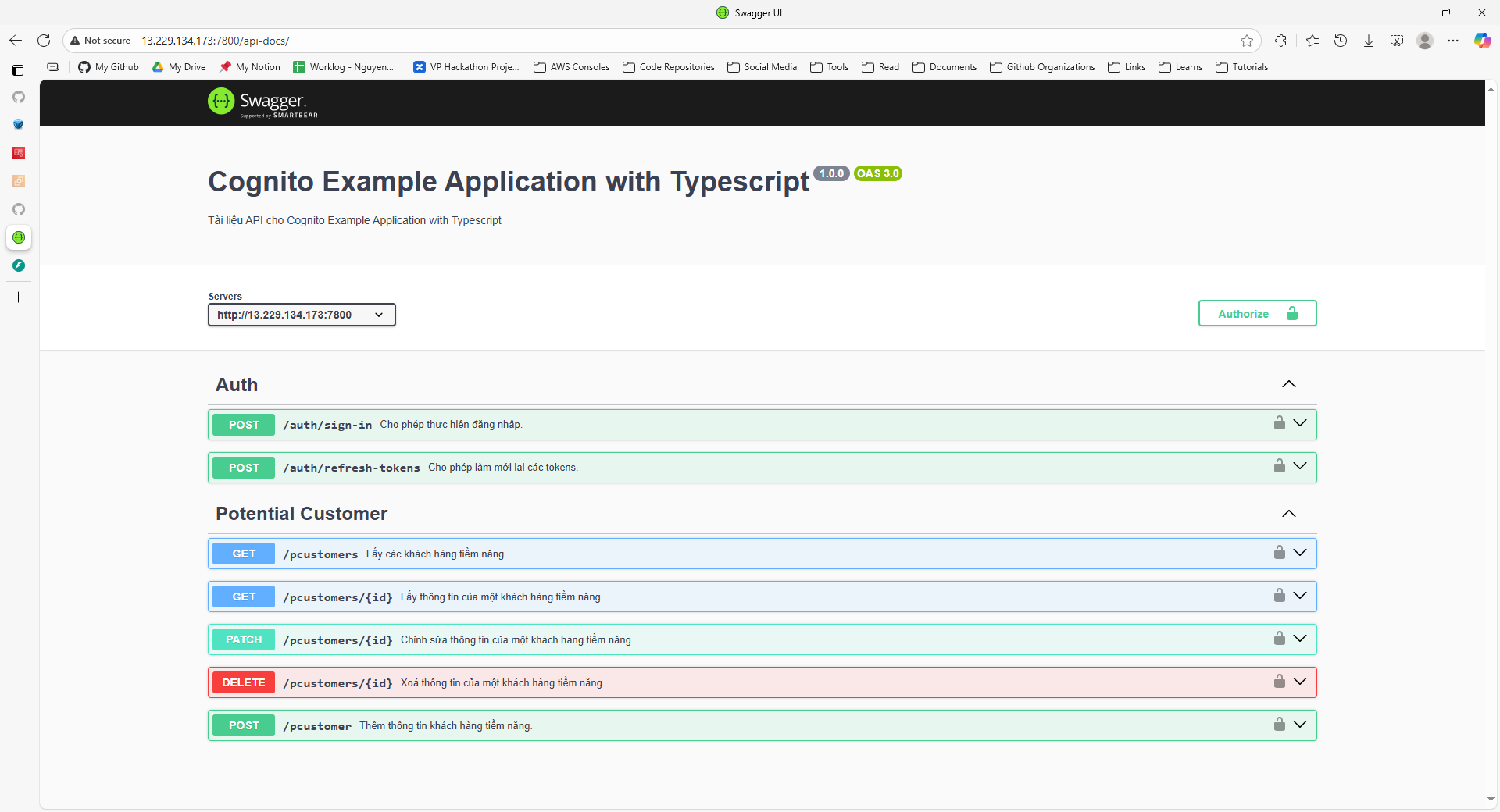Click the Authorize button
The height and width of the screenshot is (812, 1500).
click(1257, 314)
